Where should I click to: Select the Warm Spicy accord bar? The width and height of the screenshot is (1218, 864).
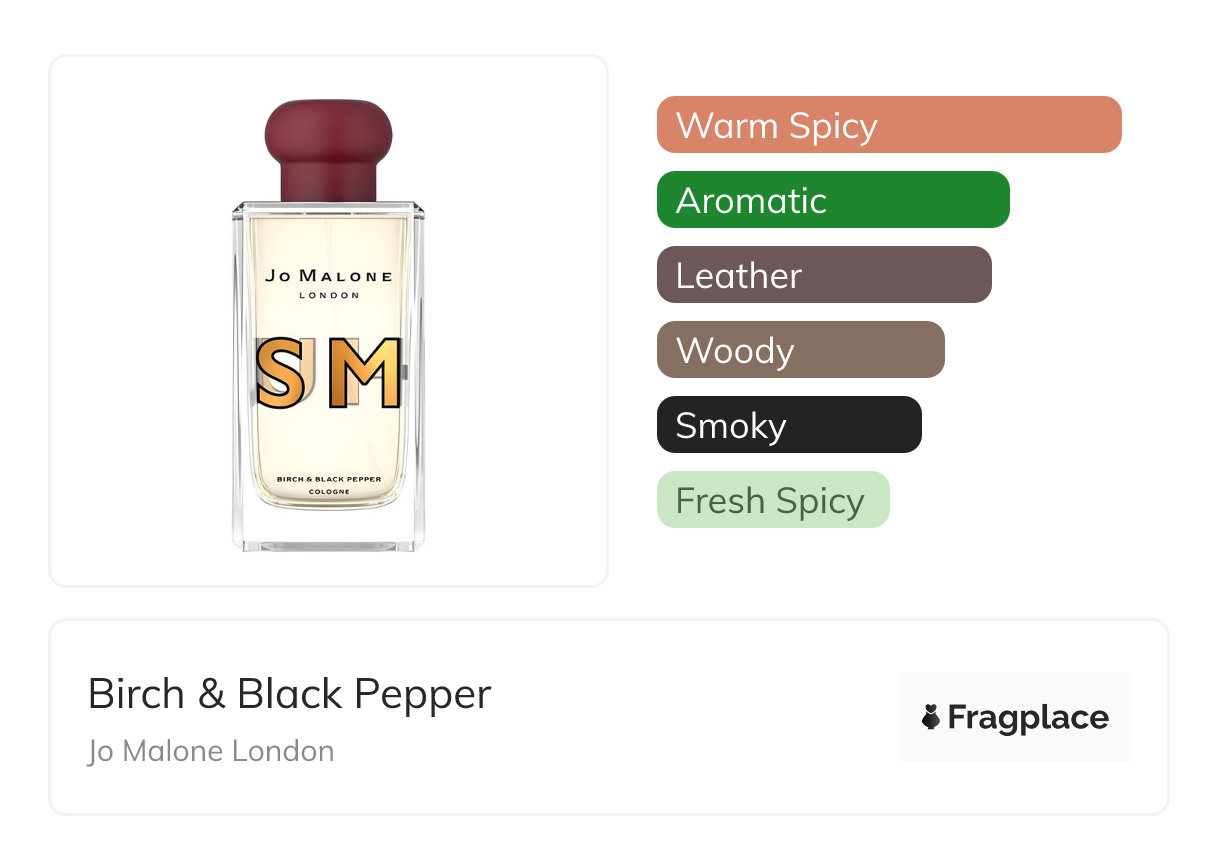(888, 125)
